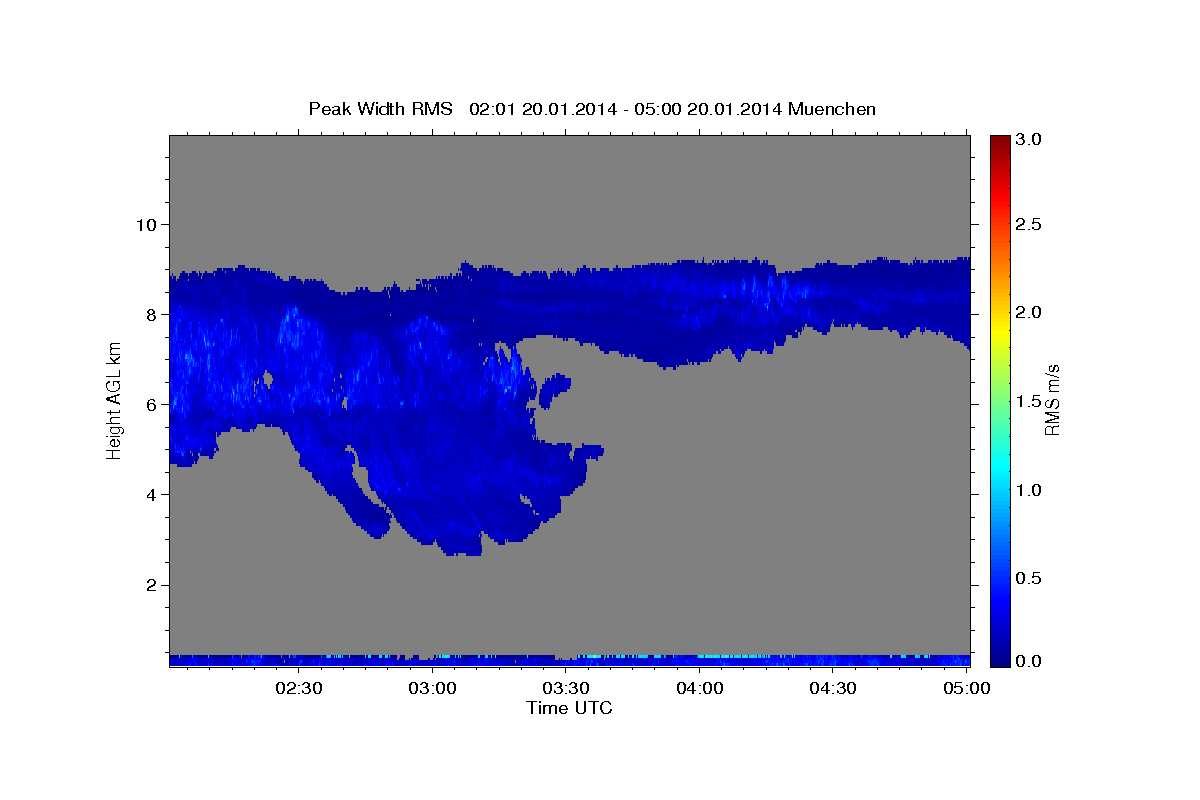
Task: Select the 04:00 time axis label
Action: [x=700, y=688]
